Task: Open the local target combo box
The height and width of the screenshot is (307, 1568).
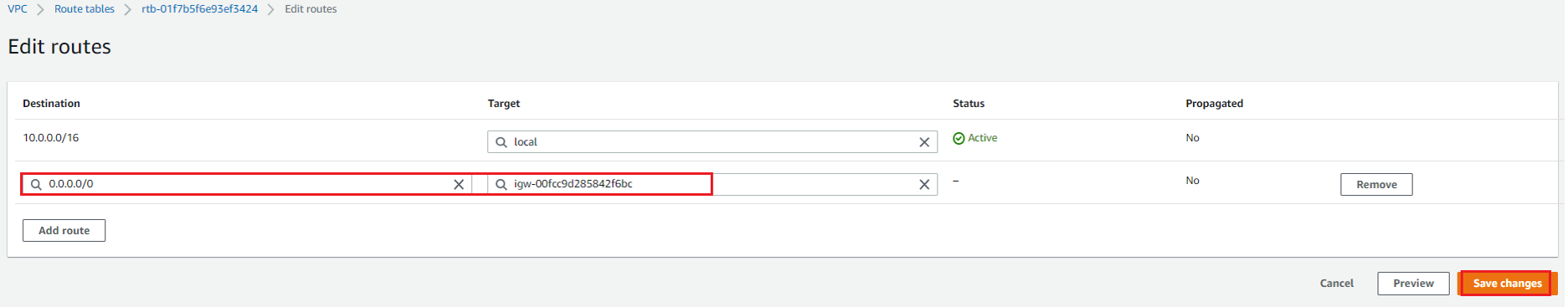Action: point(712,141)
